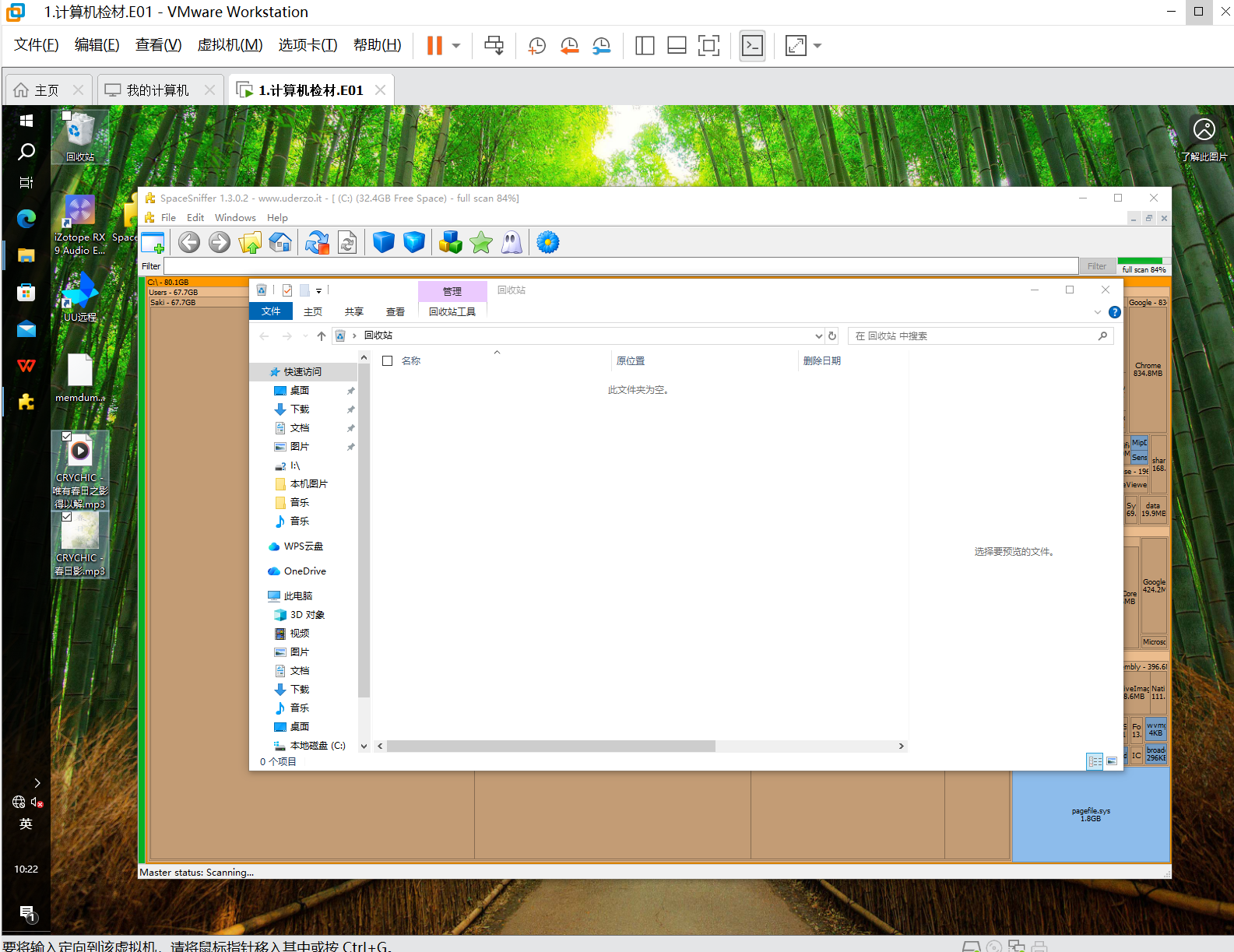
Task: Click the blue flower icon in SpaceSniffer
Action: point(548,243)
